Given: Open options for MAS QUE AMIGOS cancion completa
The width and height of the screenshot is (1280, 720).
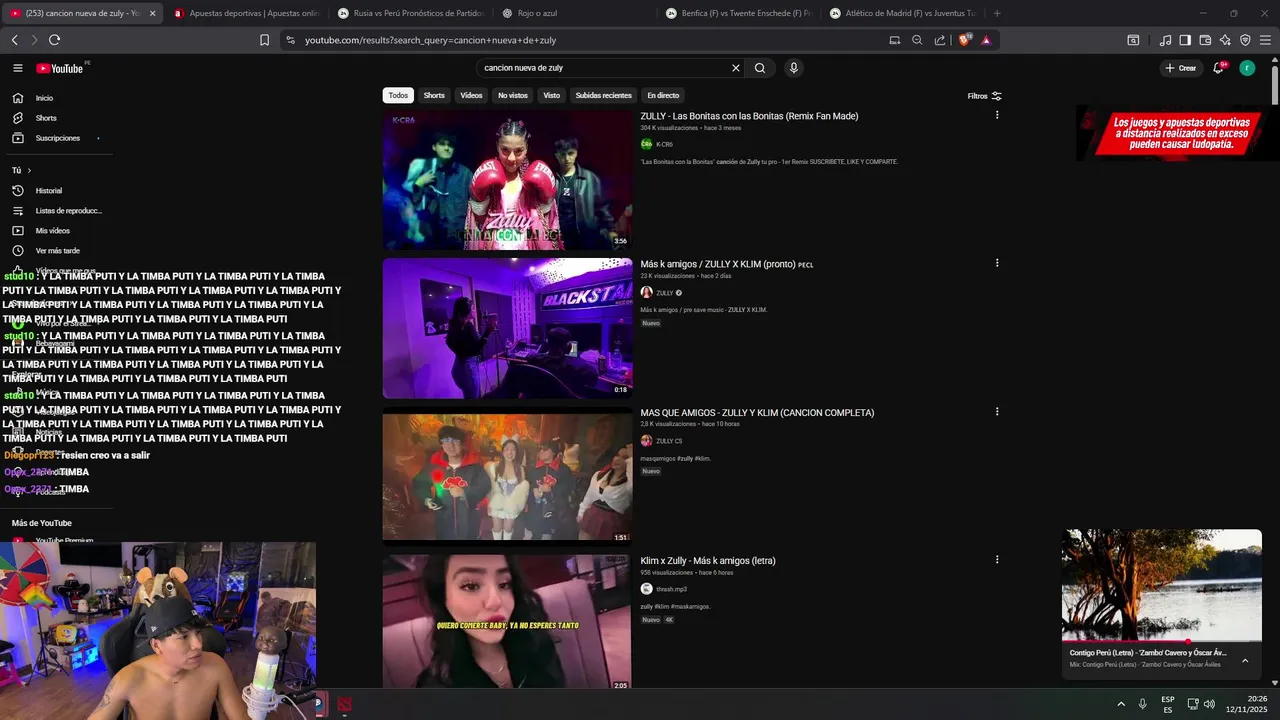Looking at the screenshot, I should click(997, 411).
